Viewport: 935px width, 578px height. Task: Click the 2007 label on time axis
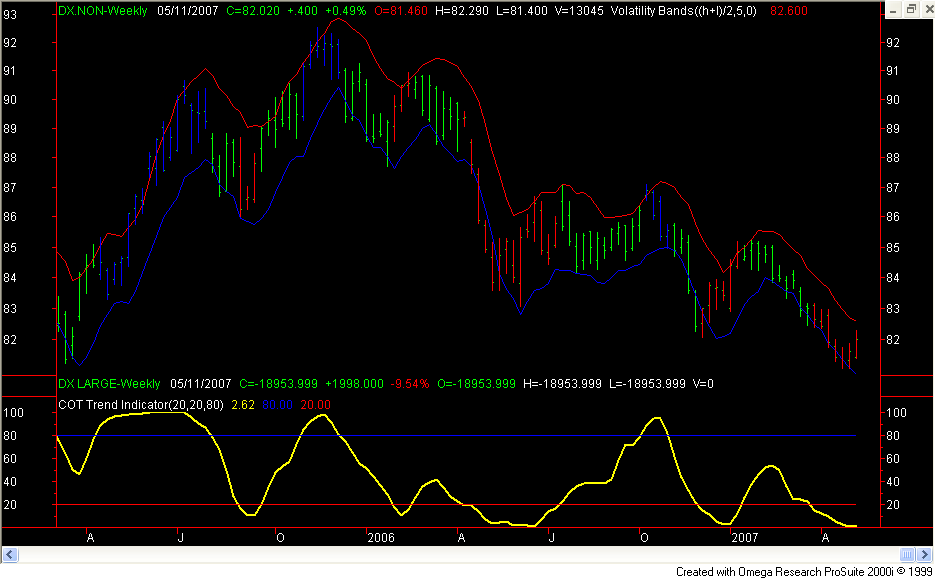(x=745, y=537)
